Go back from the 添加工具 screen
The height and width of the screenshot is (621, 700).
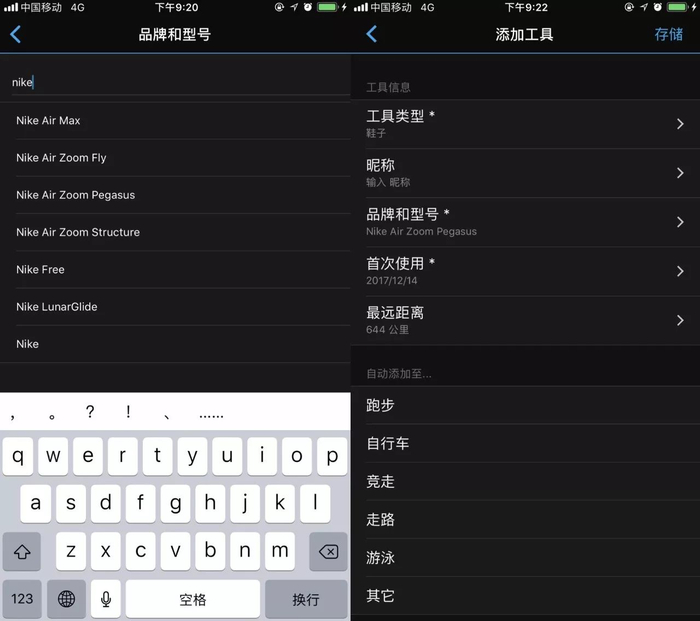(371, 34)
